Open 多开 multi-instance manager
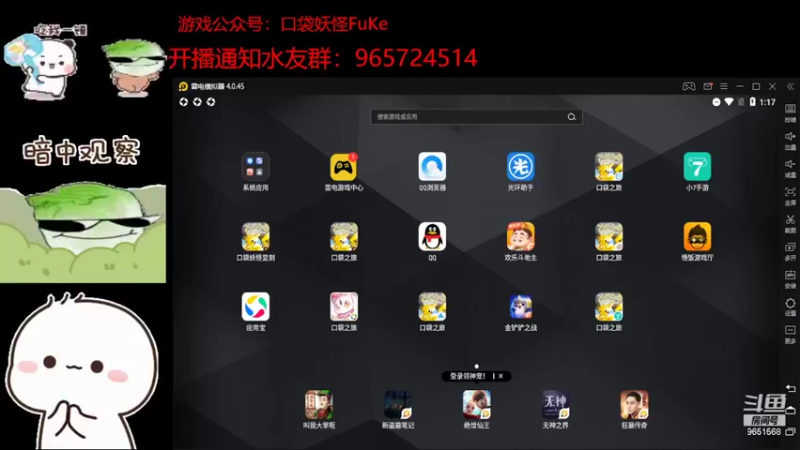Image resolution: width=800 pixels, height=450 pixels. (790, 252)
